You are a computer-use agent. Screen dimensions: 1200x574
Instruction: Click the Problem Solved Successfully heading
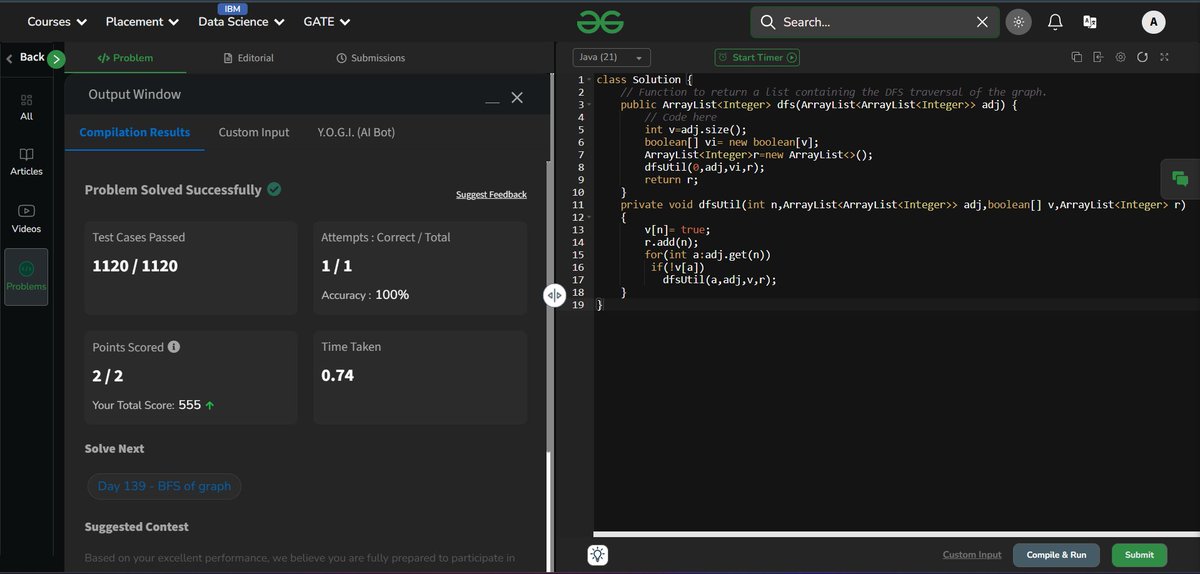(173, 190)
